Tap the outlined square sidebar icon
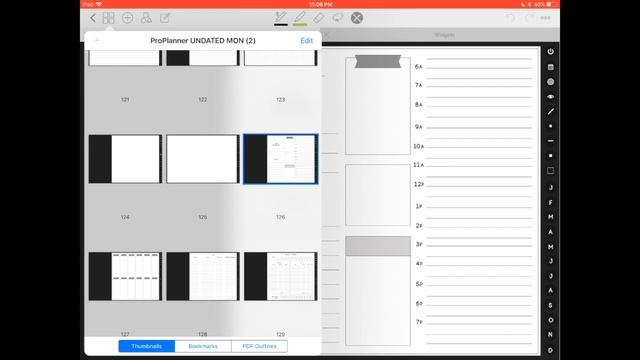Screen dimensions: 640x360 click(x=551, y=171)
